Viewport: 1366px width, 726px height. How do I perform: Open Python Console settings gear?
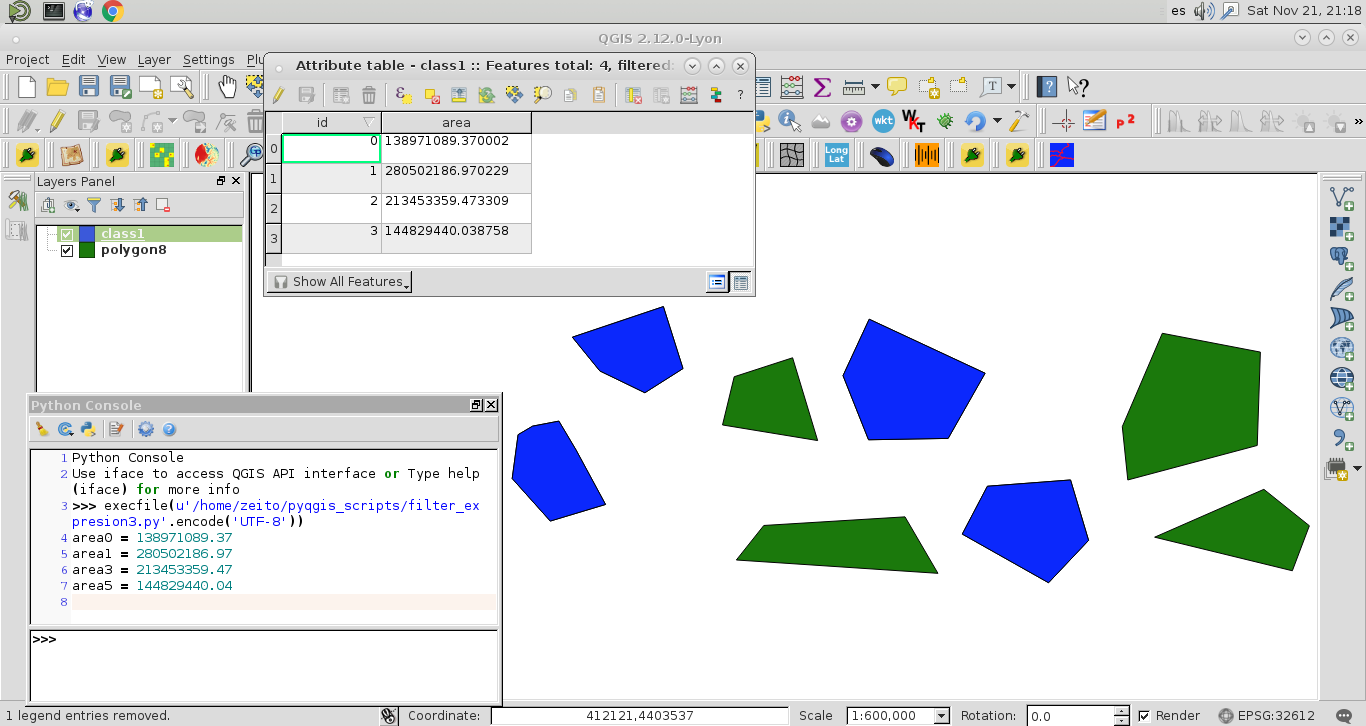tap(146, 429)
